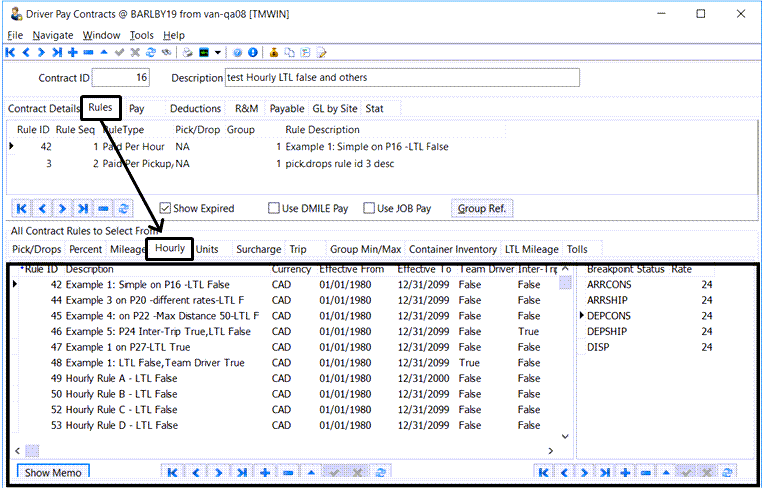Viewport: 762px width, 490px height.
Task: Jump to first record in top toolbar
Action: click(x=11, y=52)
